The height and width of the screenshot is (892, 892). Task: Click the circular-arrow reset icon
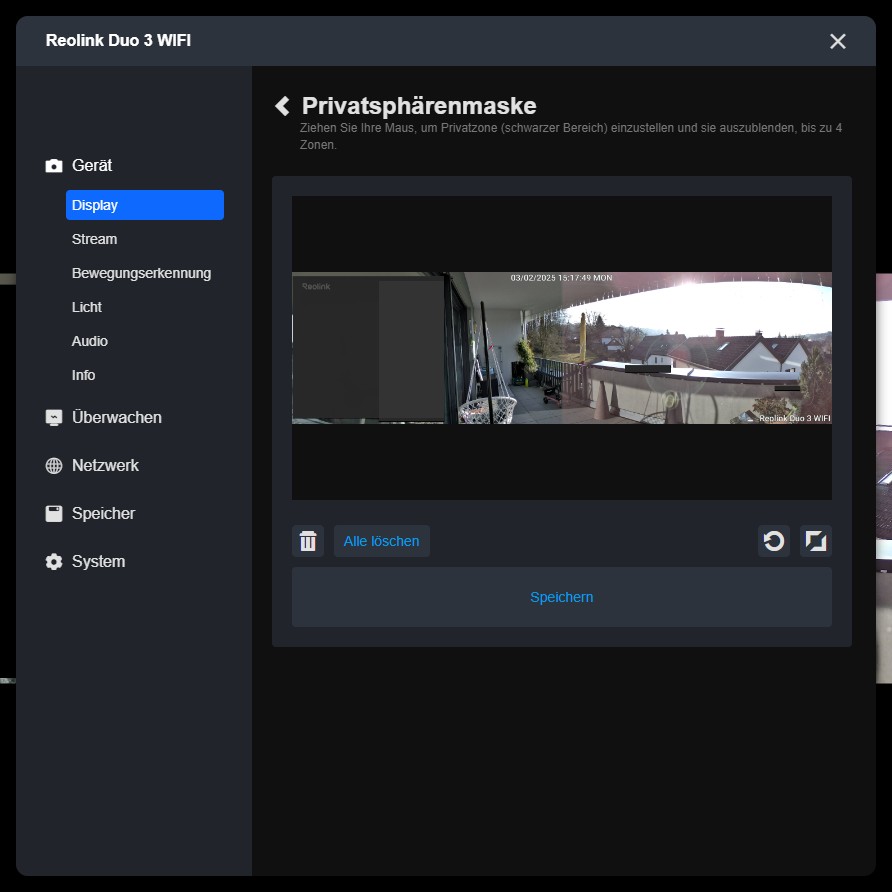coord(774,541)
